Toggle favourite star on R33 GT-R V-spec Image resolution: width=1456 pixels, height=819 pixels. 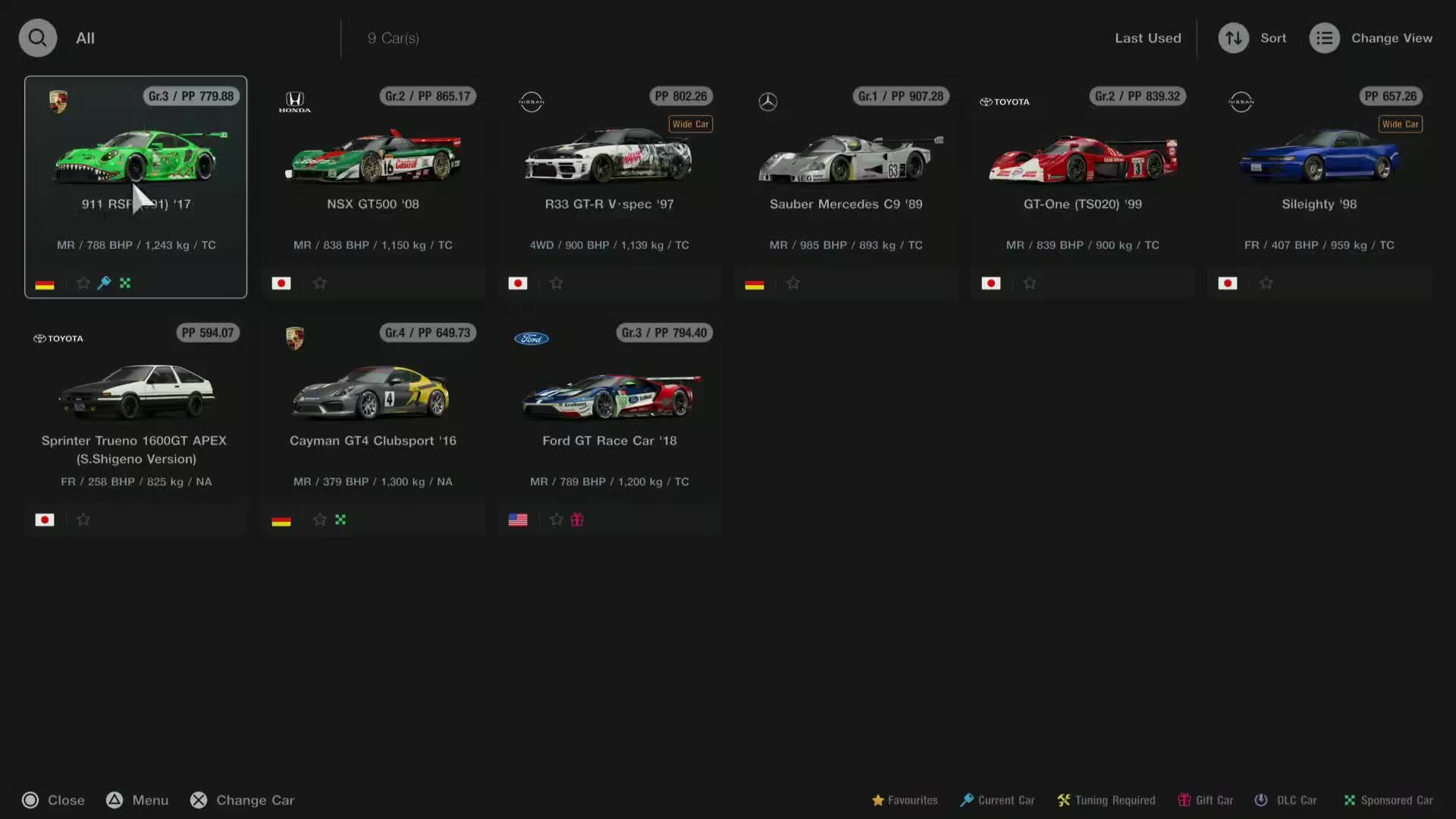pyautogui.click(x=557, y=283)
